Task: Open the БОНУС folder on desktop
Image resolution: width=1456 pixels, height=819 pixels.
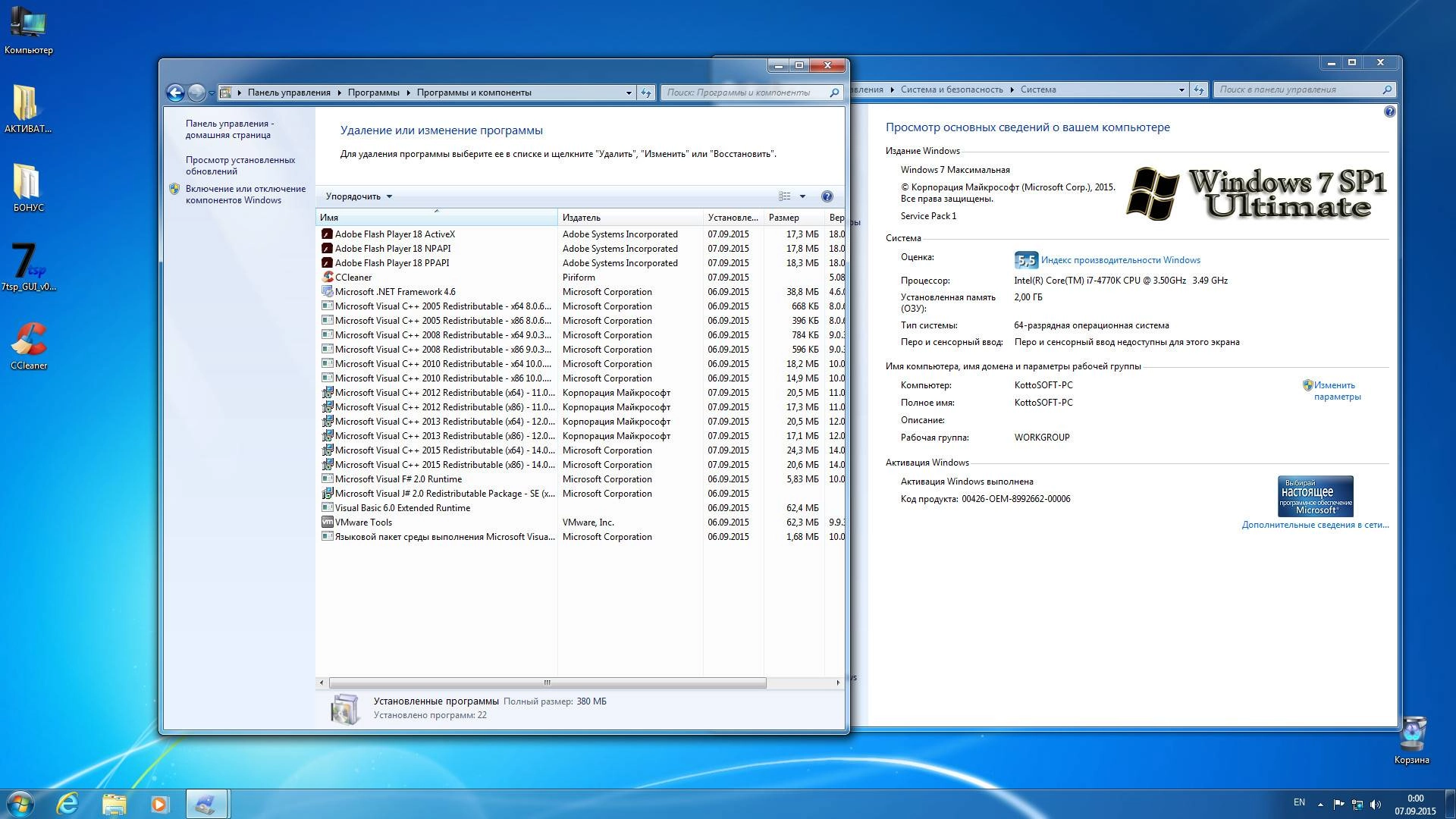Action: pos(28,187)
